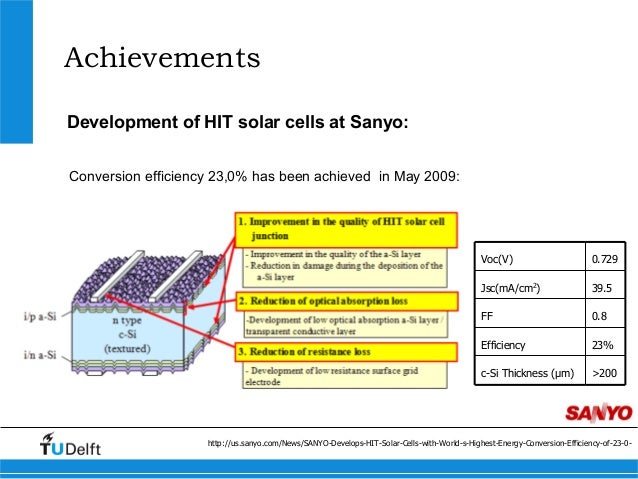Click text 'Development of low resistance surface grid'
Screen dimensions: 638x479
[x=334, y=371]
